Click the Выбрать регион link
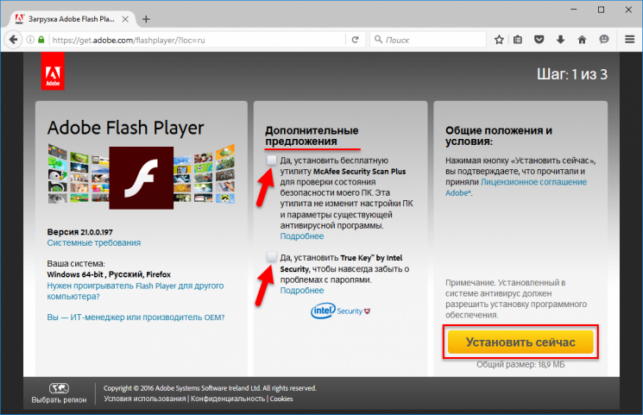The height and width of the screenshot is (415, 643). click(59, 400)
